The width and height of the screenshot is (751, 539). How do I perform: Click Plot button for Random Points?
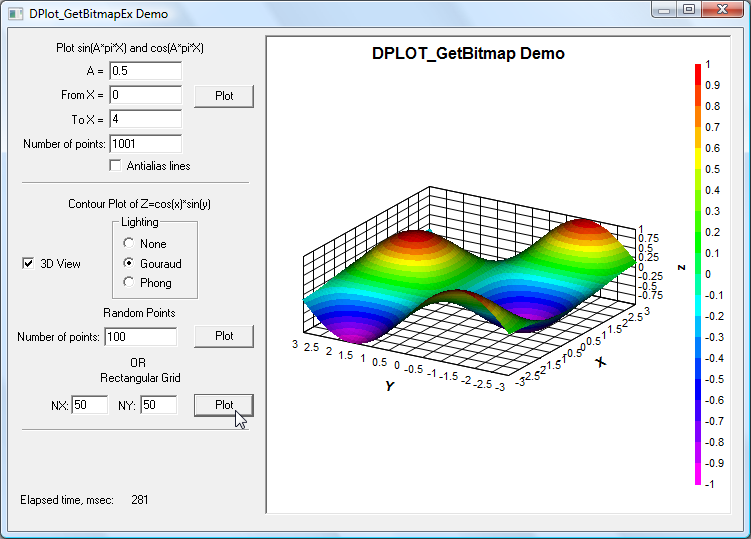[224, 336]
